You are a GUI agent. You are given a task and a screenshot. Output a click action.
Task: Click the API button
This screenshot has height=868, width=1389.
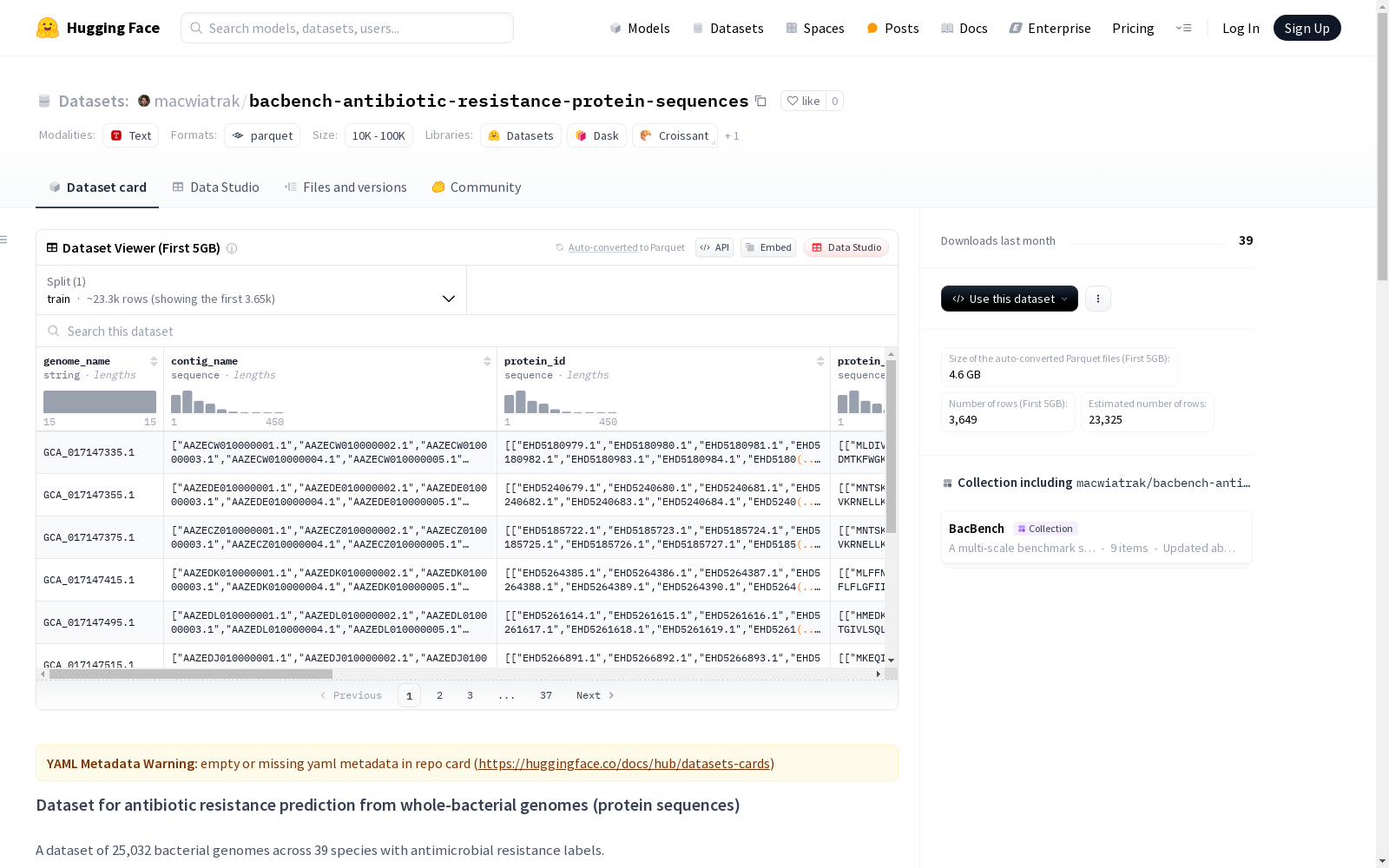coord(714,247)
